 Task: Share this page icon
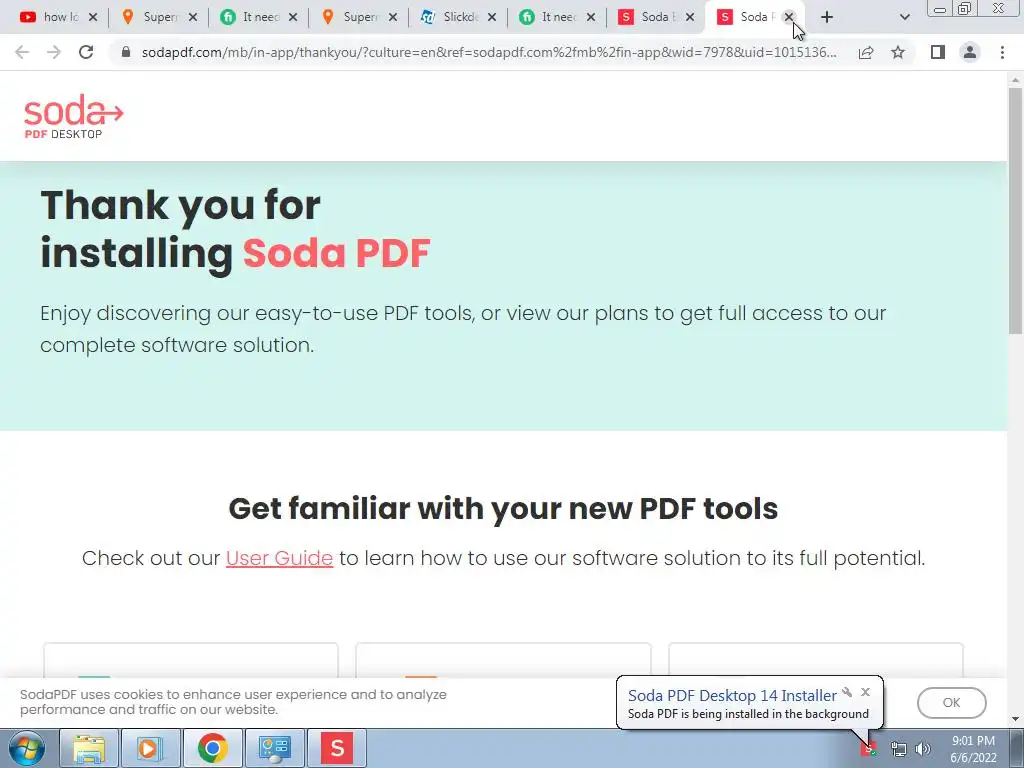point(866,52)
